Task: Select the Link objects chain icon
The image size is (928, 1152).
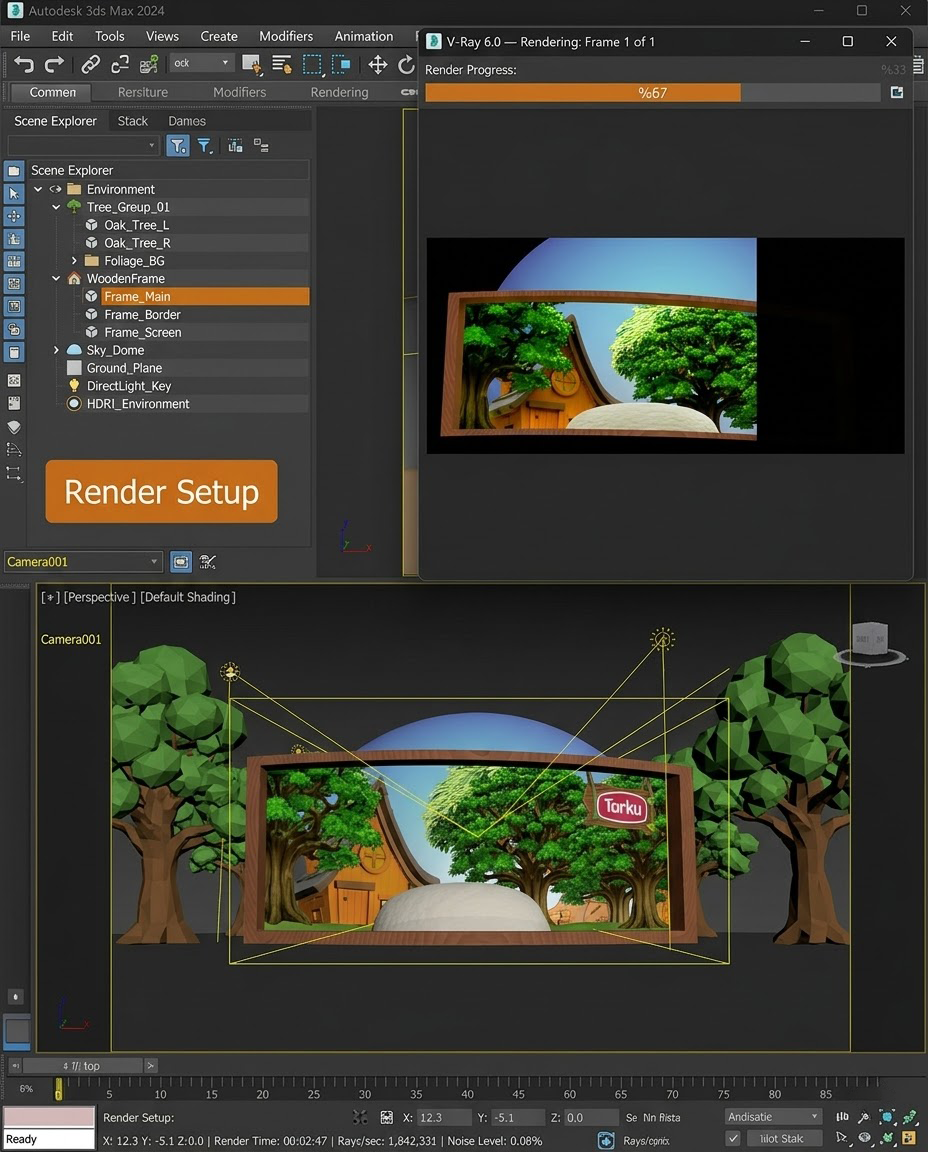Action: pyautogui.click(x=90, y=64)
